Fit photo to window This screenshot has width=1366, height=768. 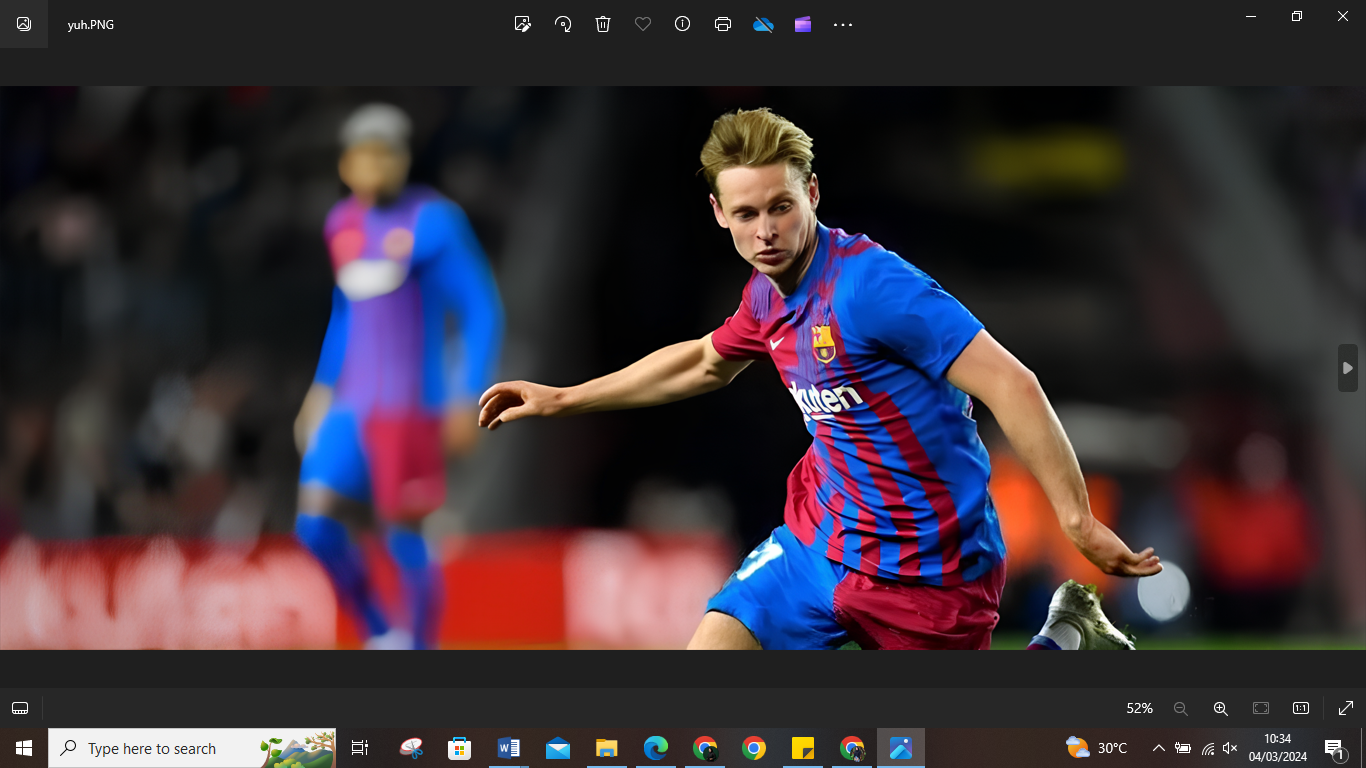pos(1261,708)
